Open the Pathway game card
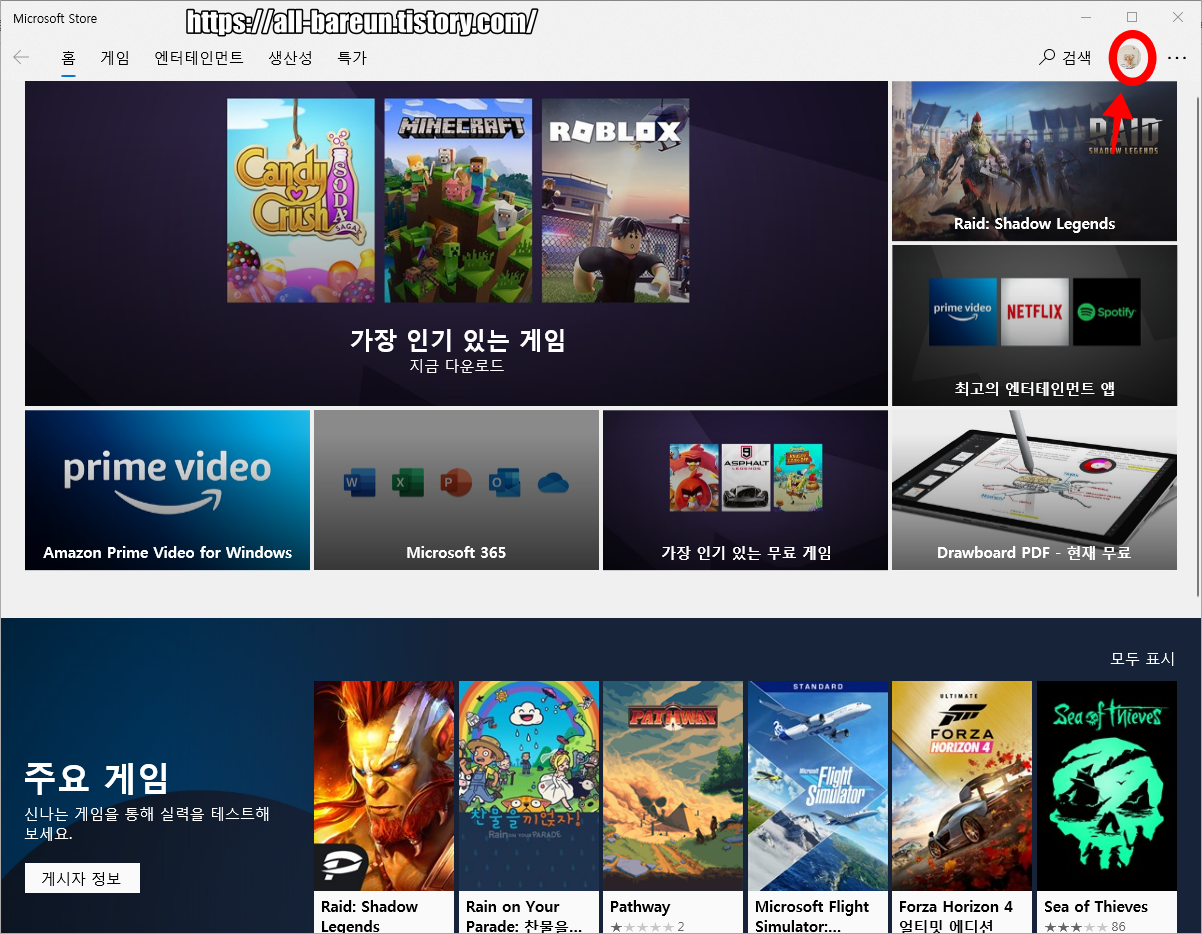 coord(673,807)
